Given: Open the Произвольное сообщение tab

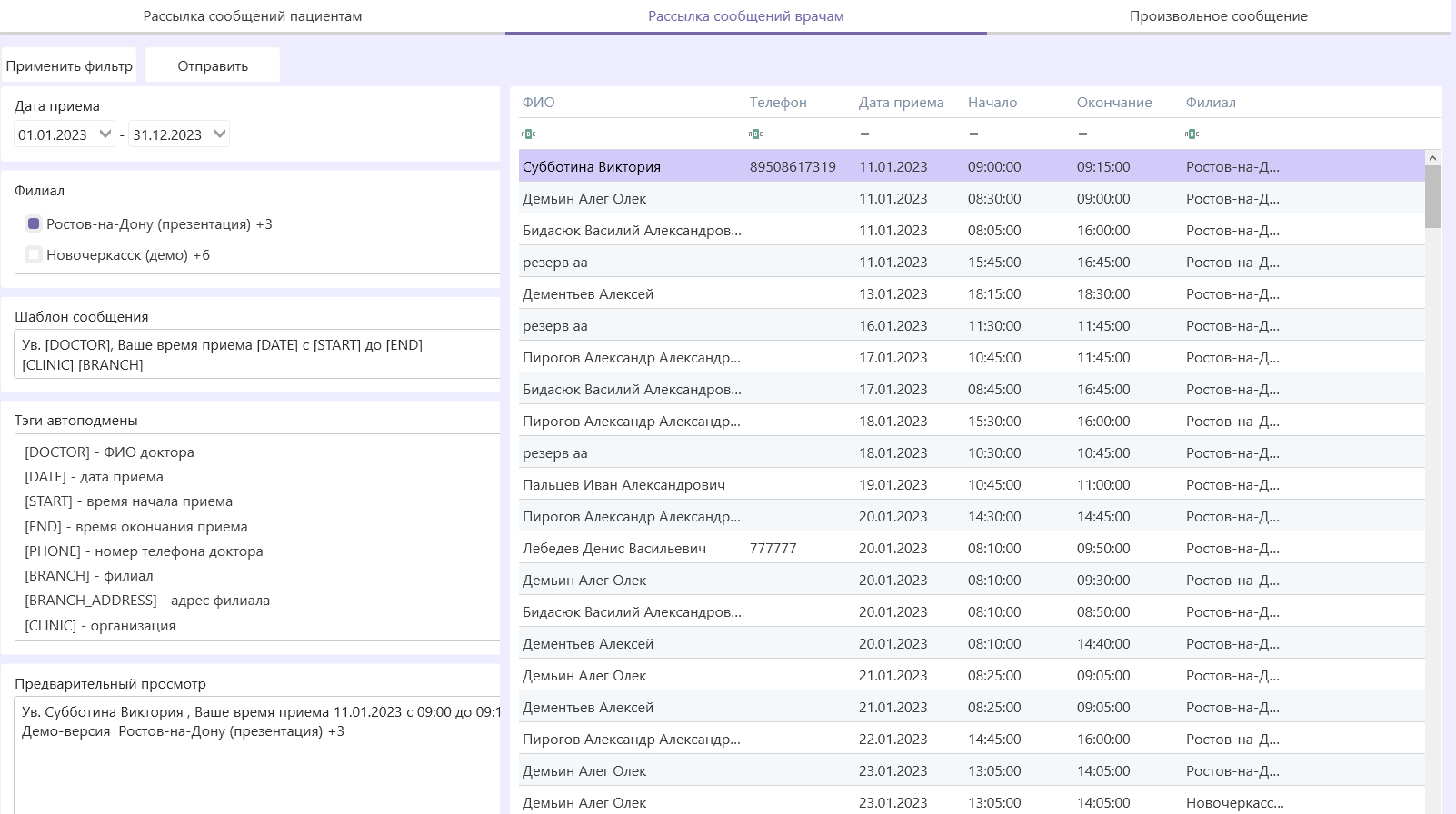Looking at the screenshot, I should tap(1219, 16).
